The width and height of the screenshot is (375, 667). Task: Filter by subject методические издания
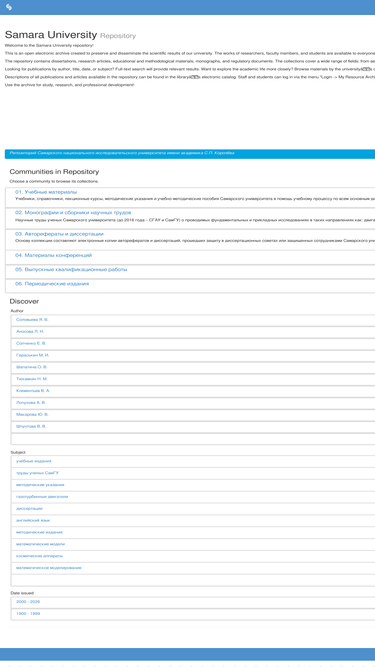(40, 532)
